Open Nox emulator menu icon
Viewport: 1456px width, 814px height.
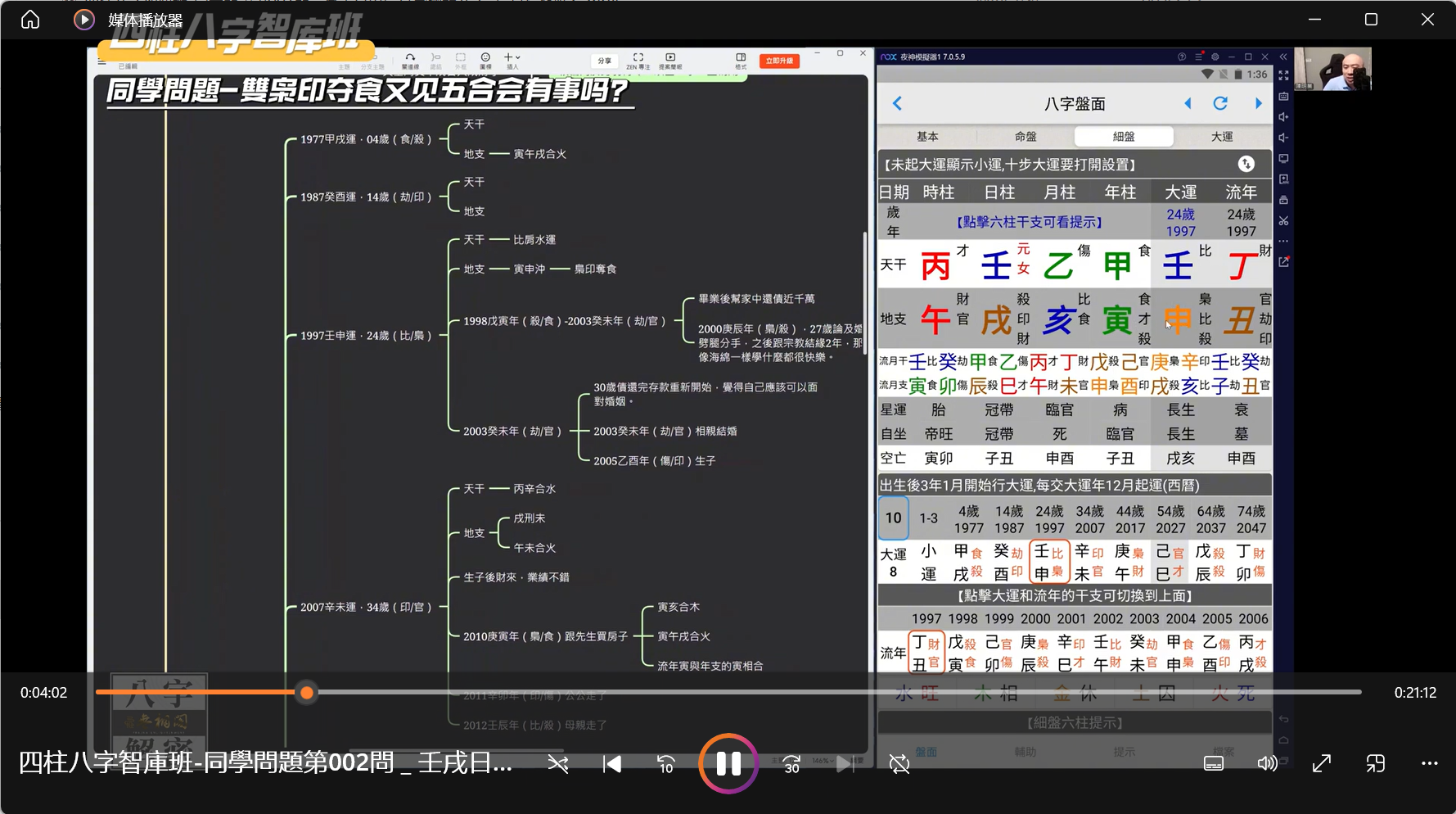pyautogui.click(x=1198, y=57)
